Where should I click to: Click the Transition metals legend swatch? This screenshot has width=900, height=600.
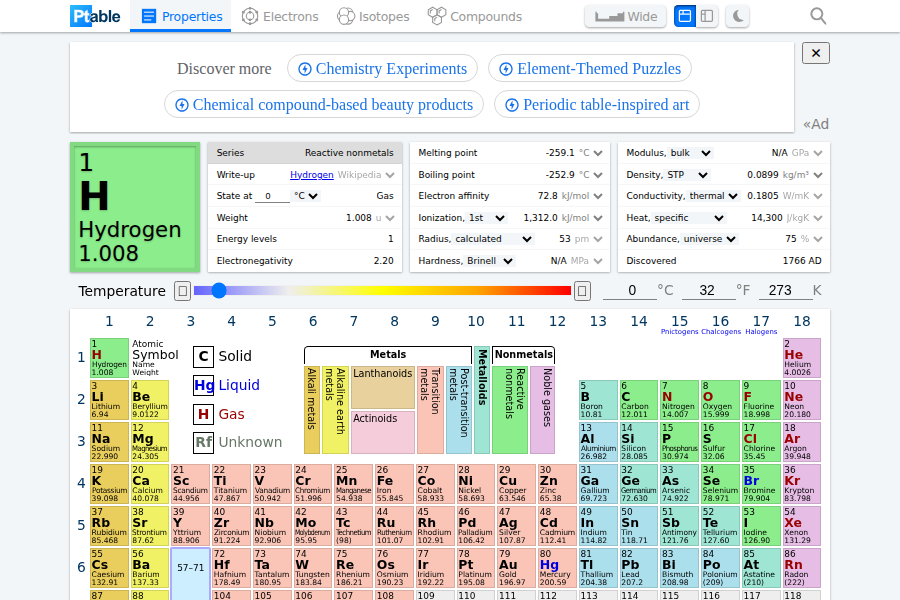pos(430,409)
